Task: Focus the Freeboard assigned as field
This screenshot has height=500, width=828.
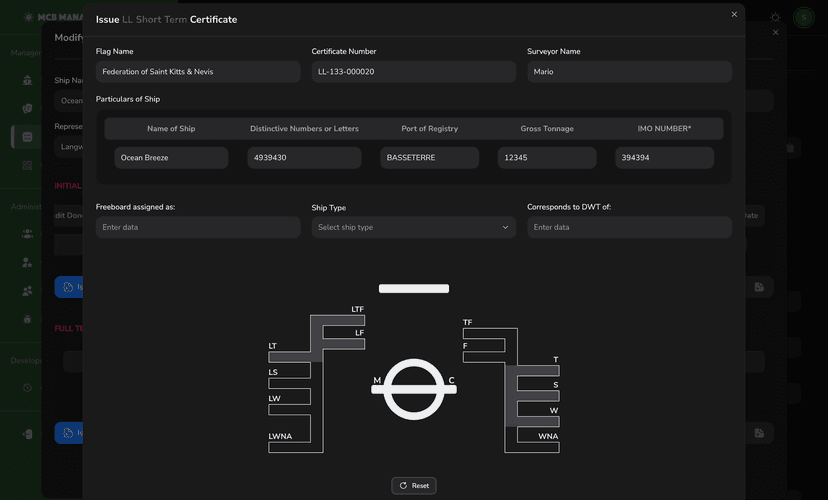Action: (x=198, y=227)
